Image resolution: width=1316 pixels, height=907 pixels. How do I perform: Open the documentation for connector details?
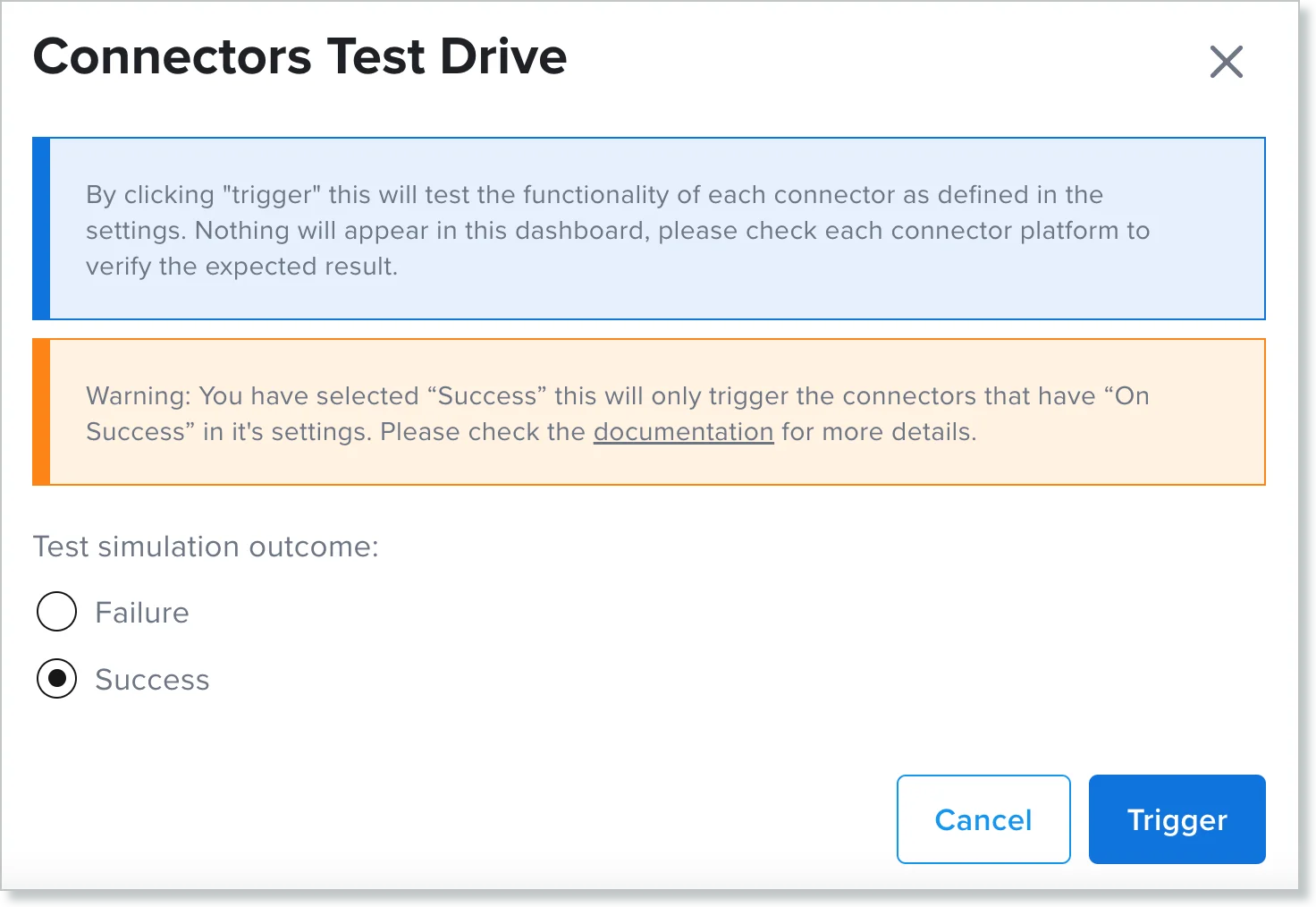tap(683, 432)
